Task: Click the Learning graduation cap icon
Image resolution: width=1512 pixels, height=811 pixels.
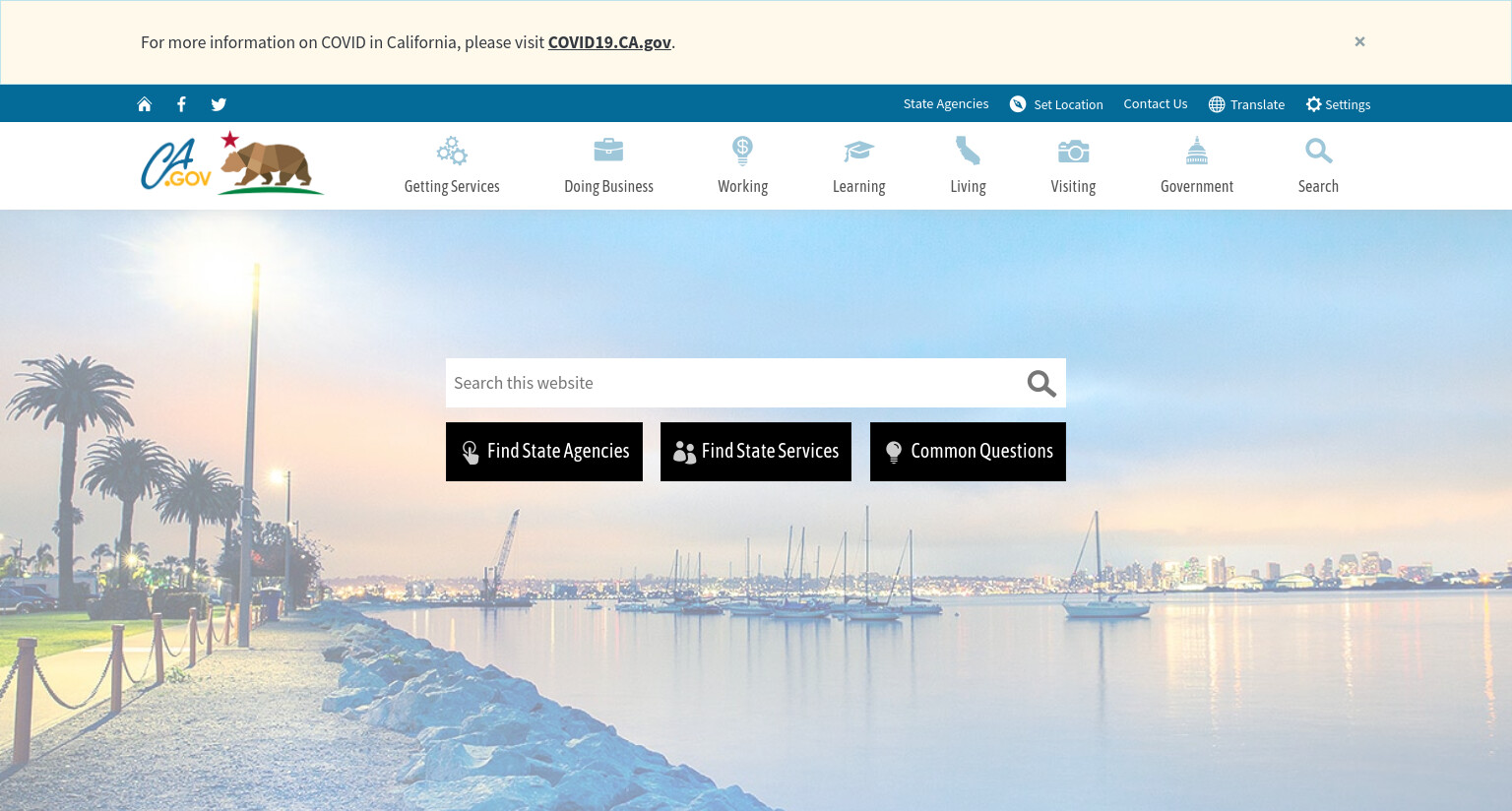Action: pos(858,151)
